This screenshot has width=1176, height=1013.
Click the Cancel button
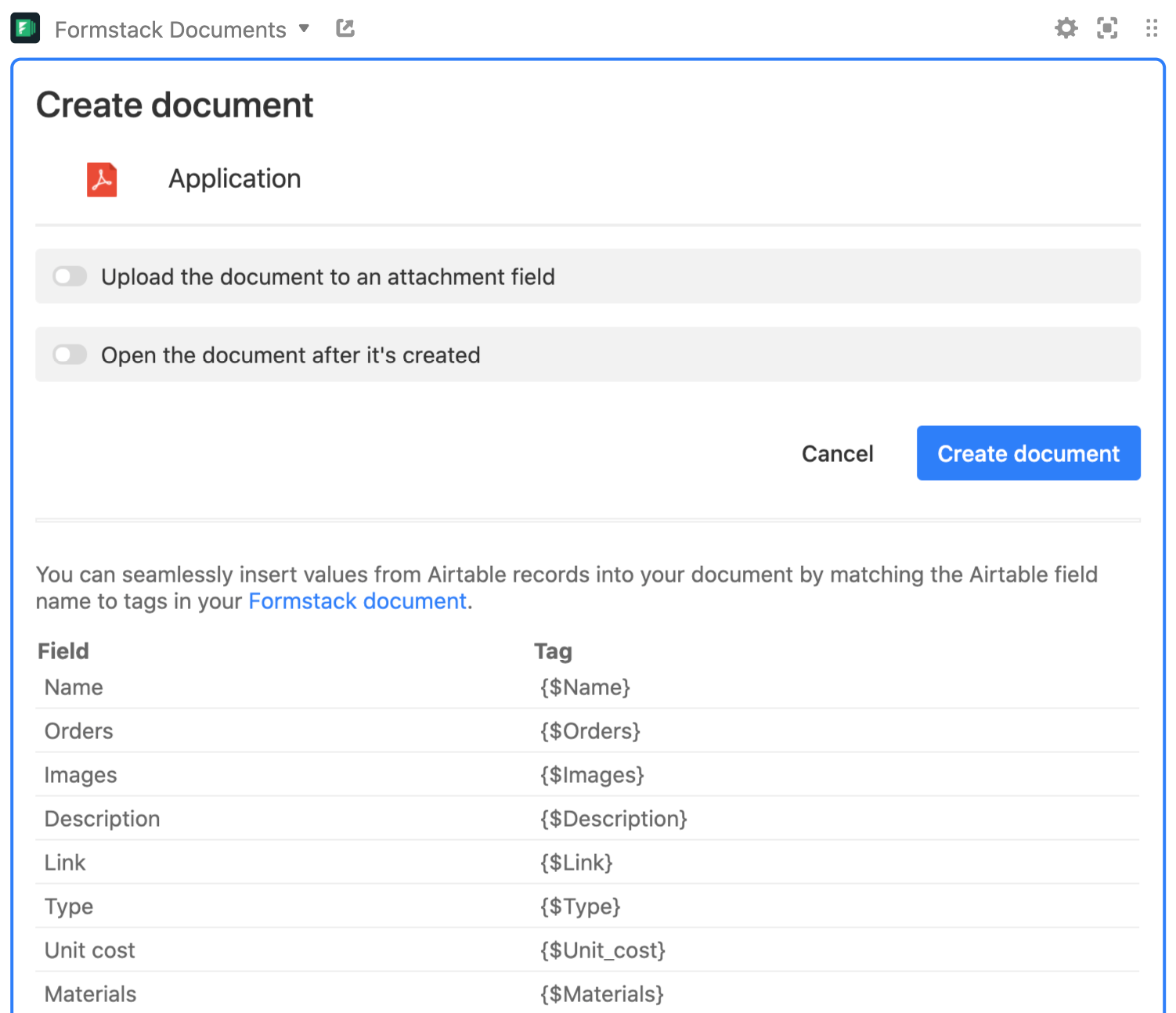click(837, 453)
